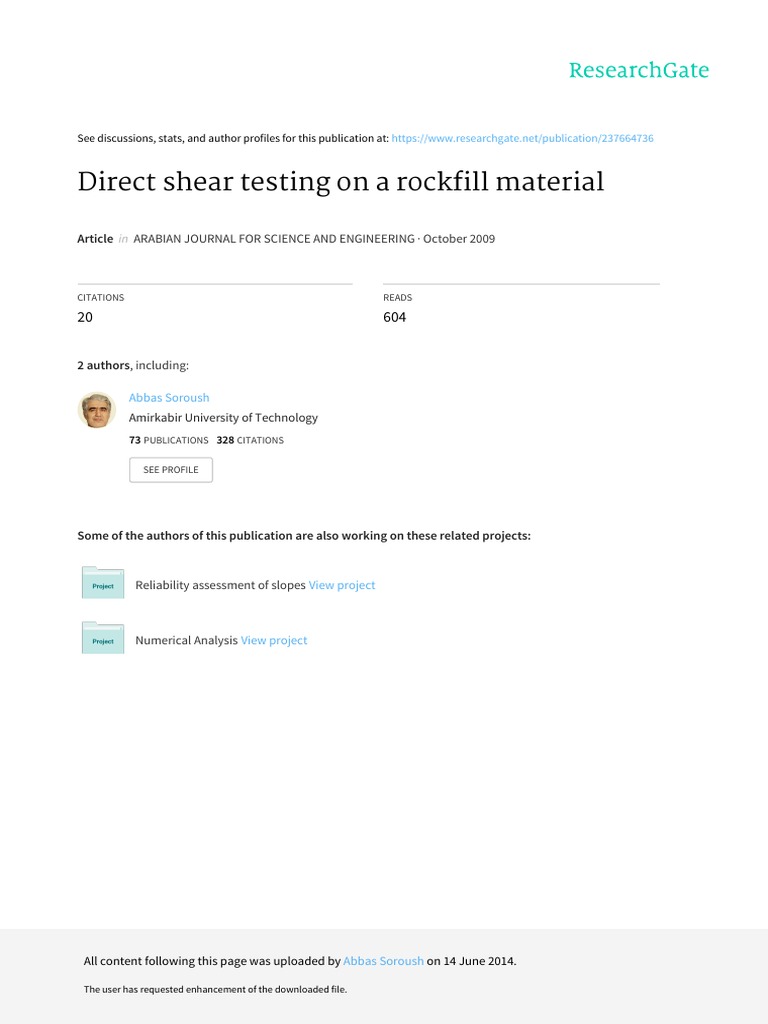Click the '2 authors' label

click(103, 366)
